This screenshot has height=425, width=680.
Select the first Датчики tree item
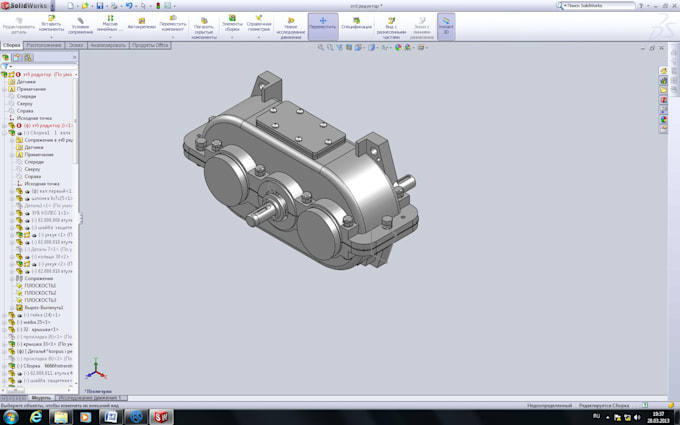pos(26,82)
